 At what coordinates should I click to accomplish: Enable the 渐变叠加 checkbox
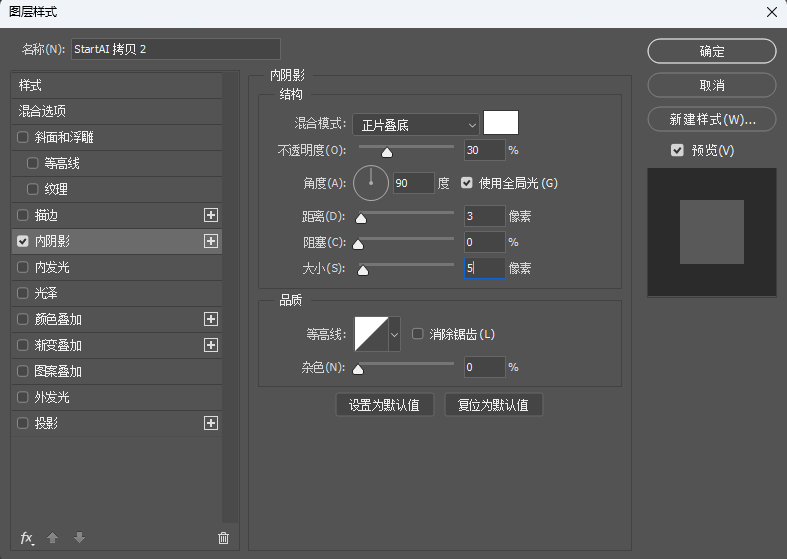tap(23, 345)
